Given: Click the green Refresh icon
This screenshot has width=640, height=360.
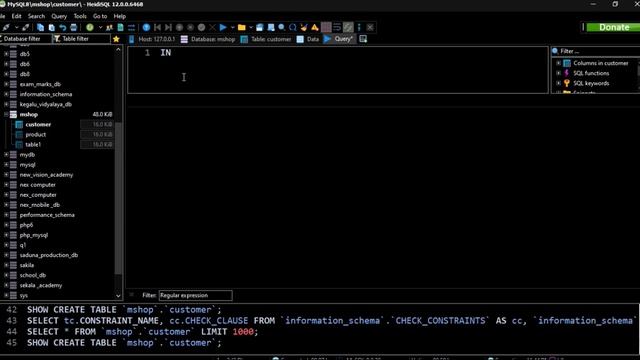Looking at the screenshot, I should (x=90, y=27).
